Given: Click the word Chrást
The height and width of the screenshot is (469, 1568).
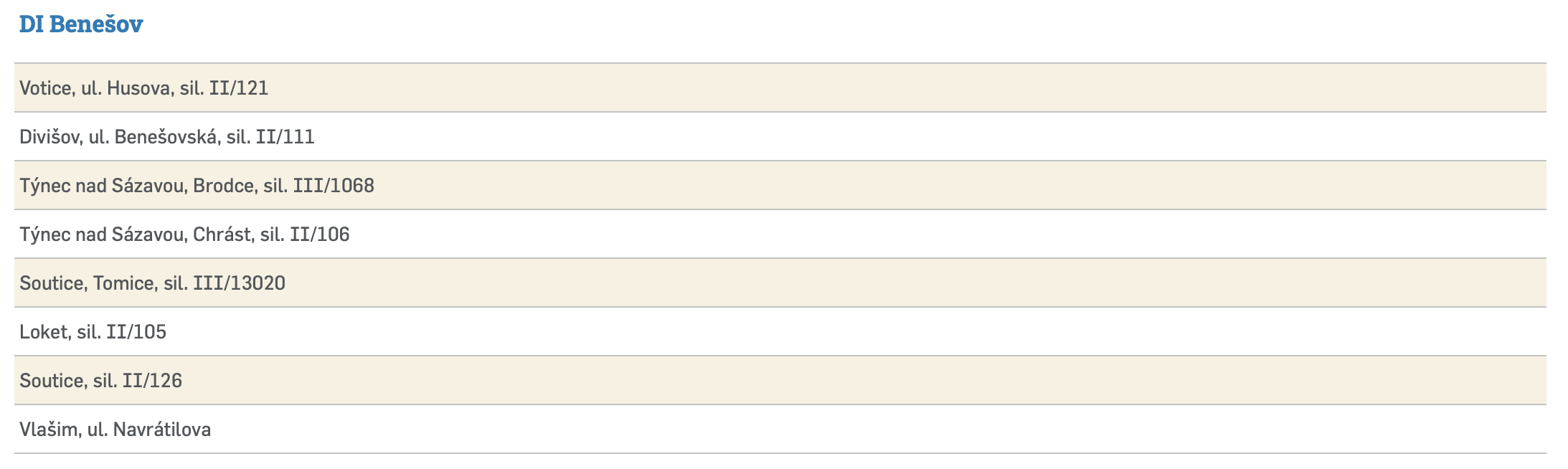Looking at the screenshot, I should [x=222, y=234].
